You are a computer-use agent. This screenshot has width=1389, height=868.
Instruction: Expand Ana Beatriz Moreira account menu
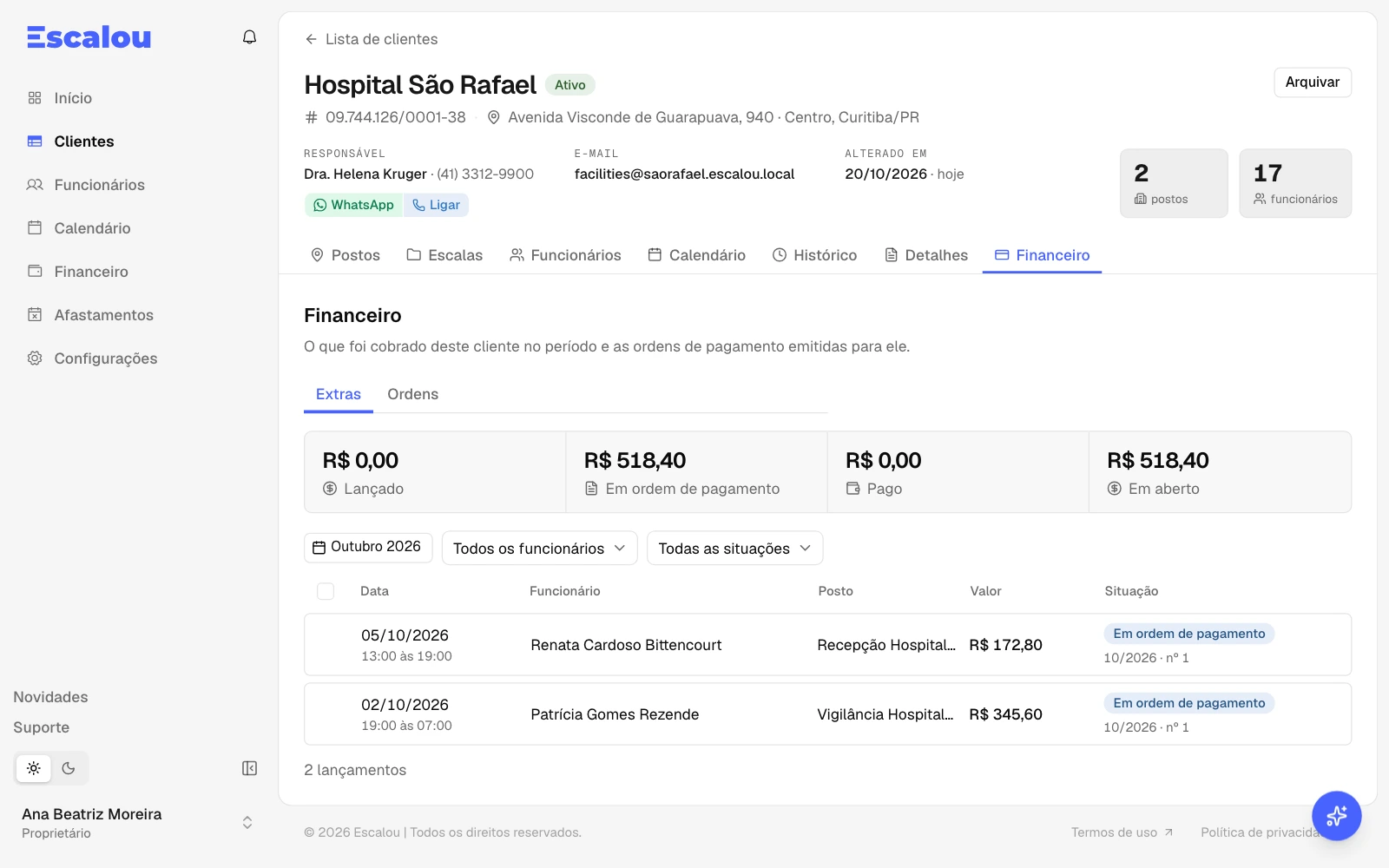(137, 823)
